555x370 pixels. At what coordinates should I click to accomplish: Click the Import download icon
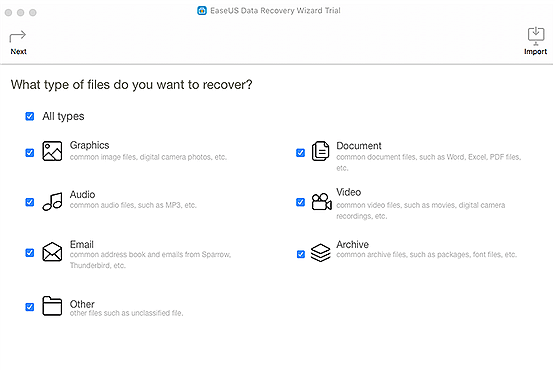pos(536,36)
